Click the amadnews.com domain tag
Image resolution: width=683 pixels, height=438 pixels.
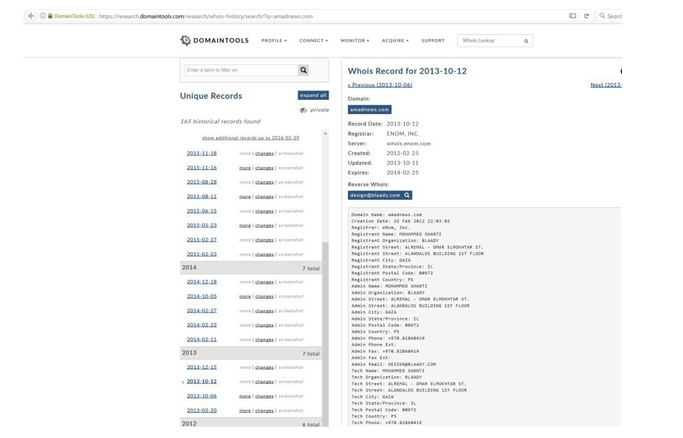(369, 110)
